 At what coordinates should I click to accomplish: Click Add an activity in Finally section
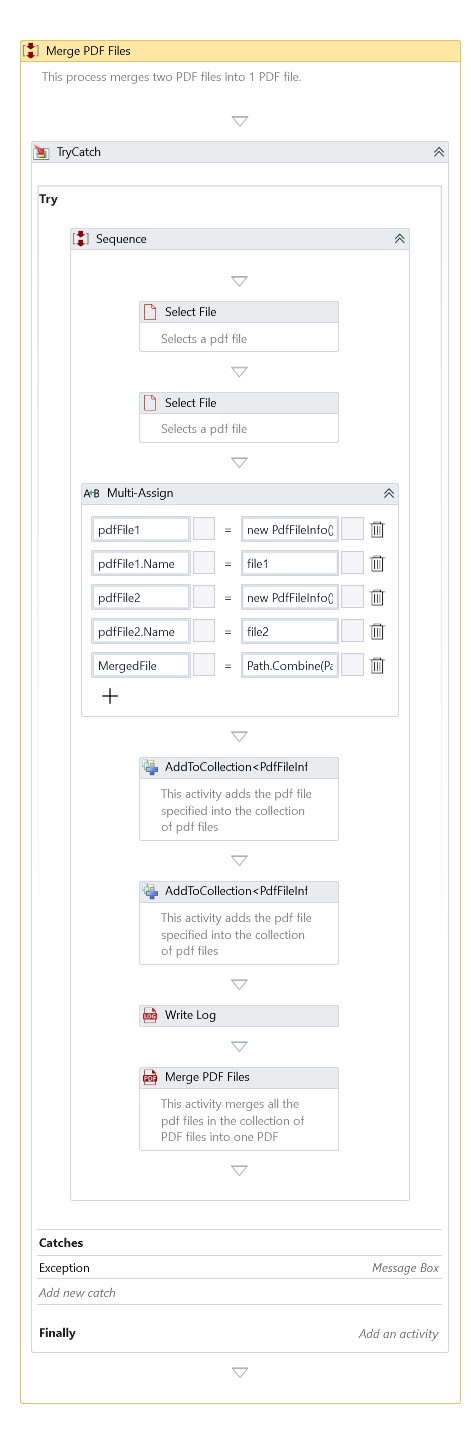tap(398, 1334)
